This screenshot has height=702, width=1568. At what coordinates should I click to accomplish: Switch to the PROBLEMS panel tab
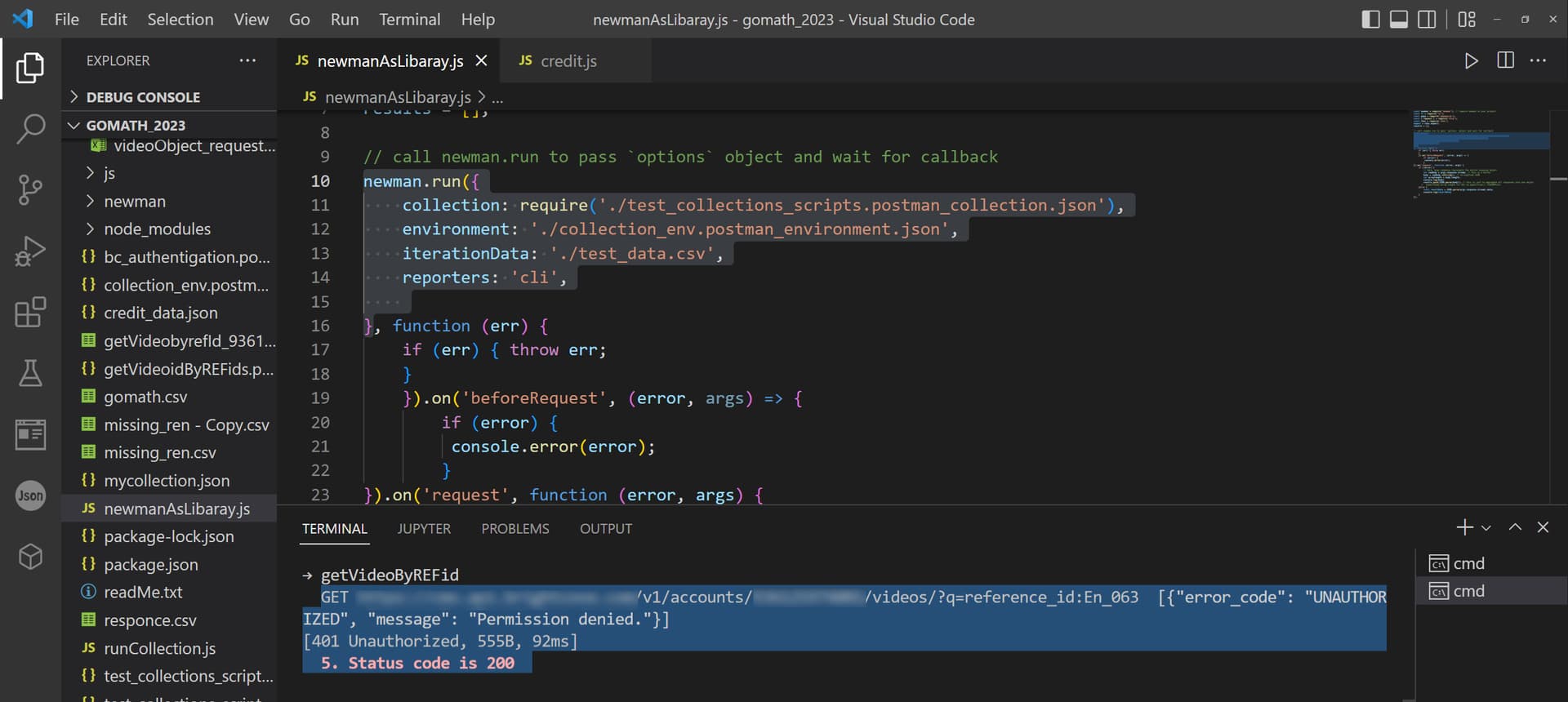pos(515,528)
